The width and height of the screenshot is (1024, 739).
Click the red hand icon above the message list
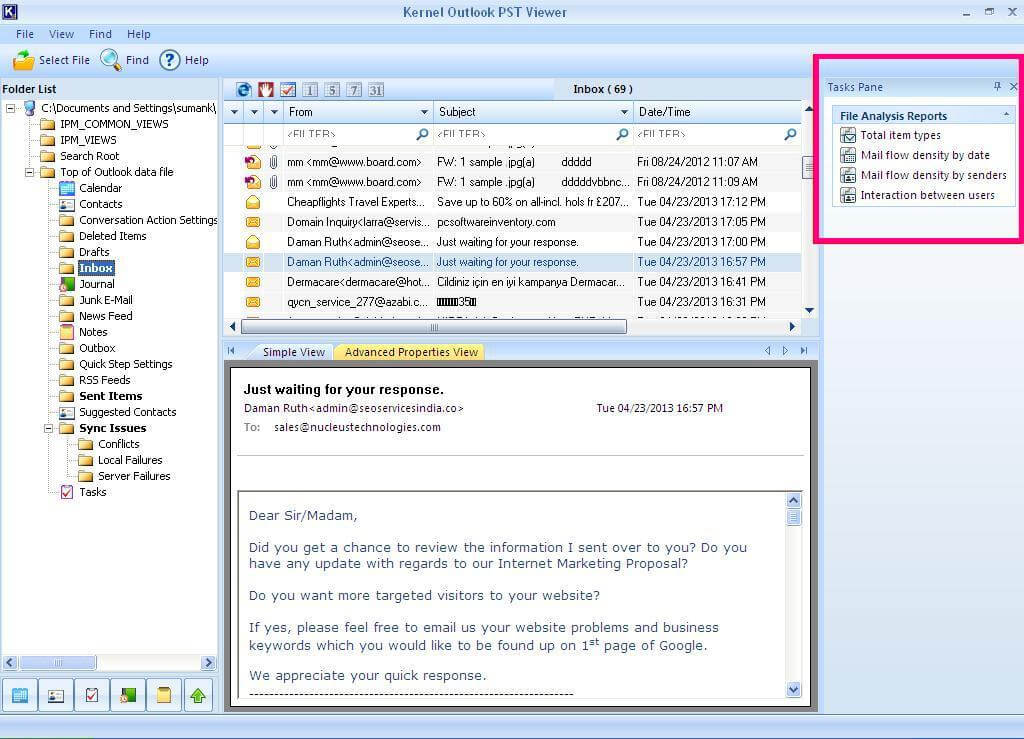click(266, 89)
